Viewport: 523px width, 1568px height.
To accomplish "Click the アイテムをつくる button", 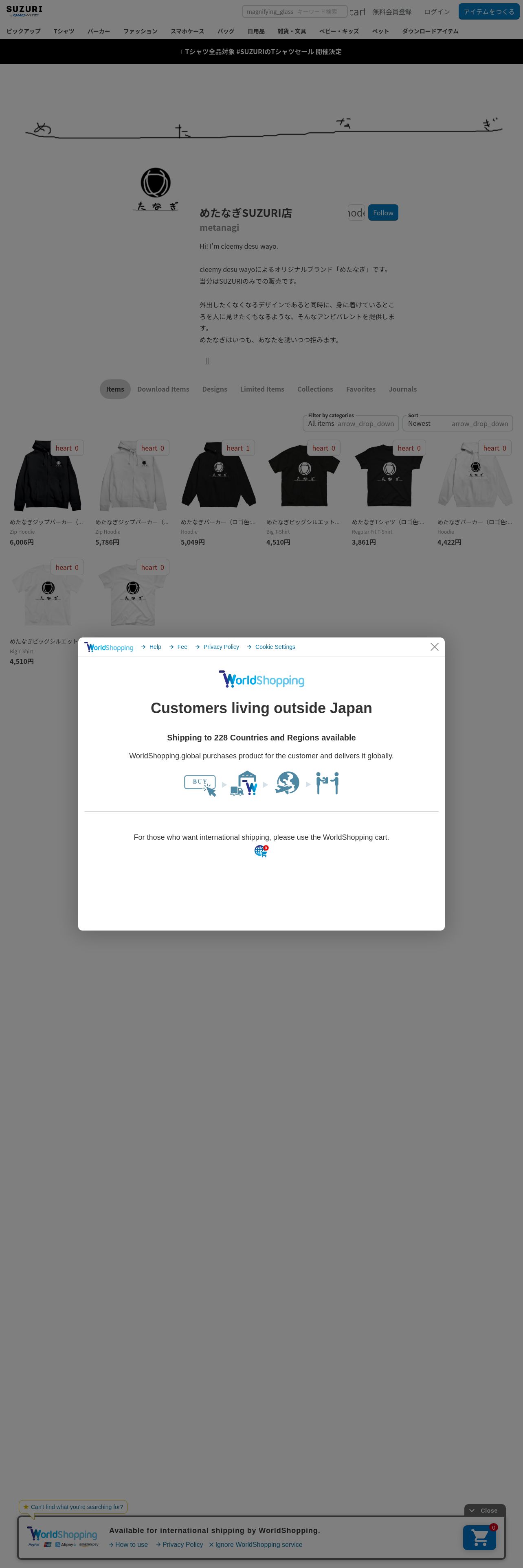I will pos(489,11).
